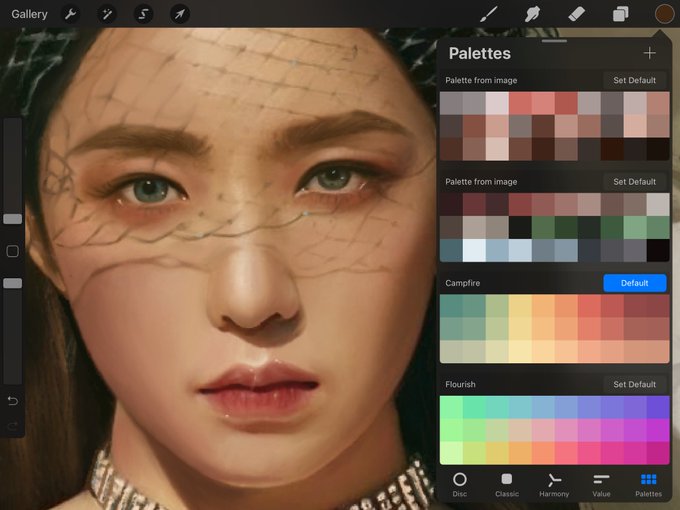Click the Flourish palette name
Image resolution: width=680 pixels, height=510 pixels.
460,384
